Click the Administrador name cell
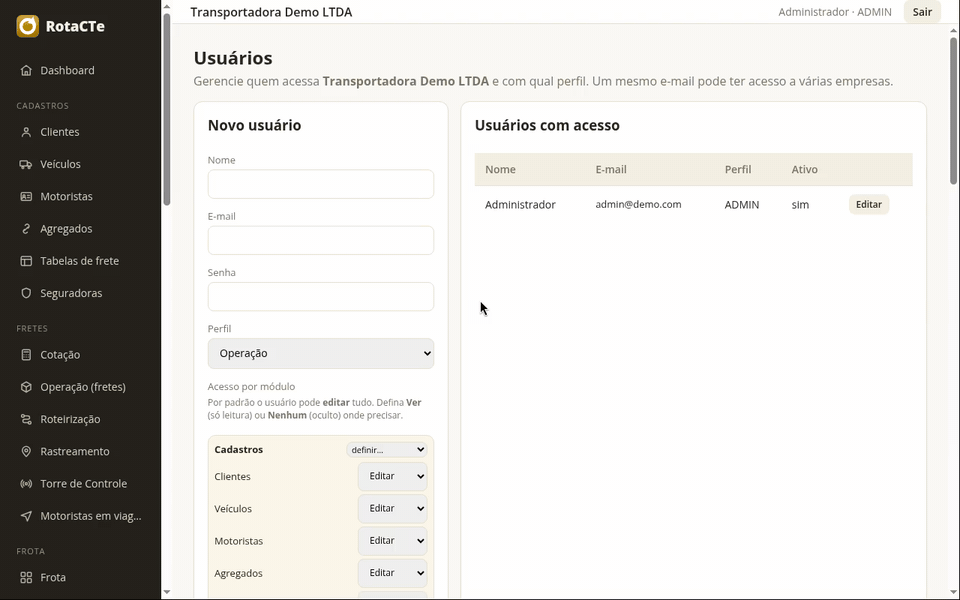Screen dimensions: 960x600 point(520,204)
